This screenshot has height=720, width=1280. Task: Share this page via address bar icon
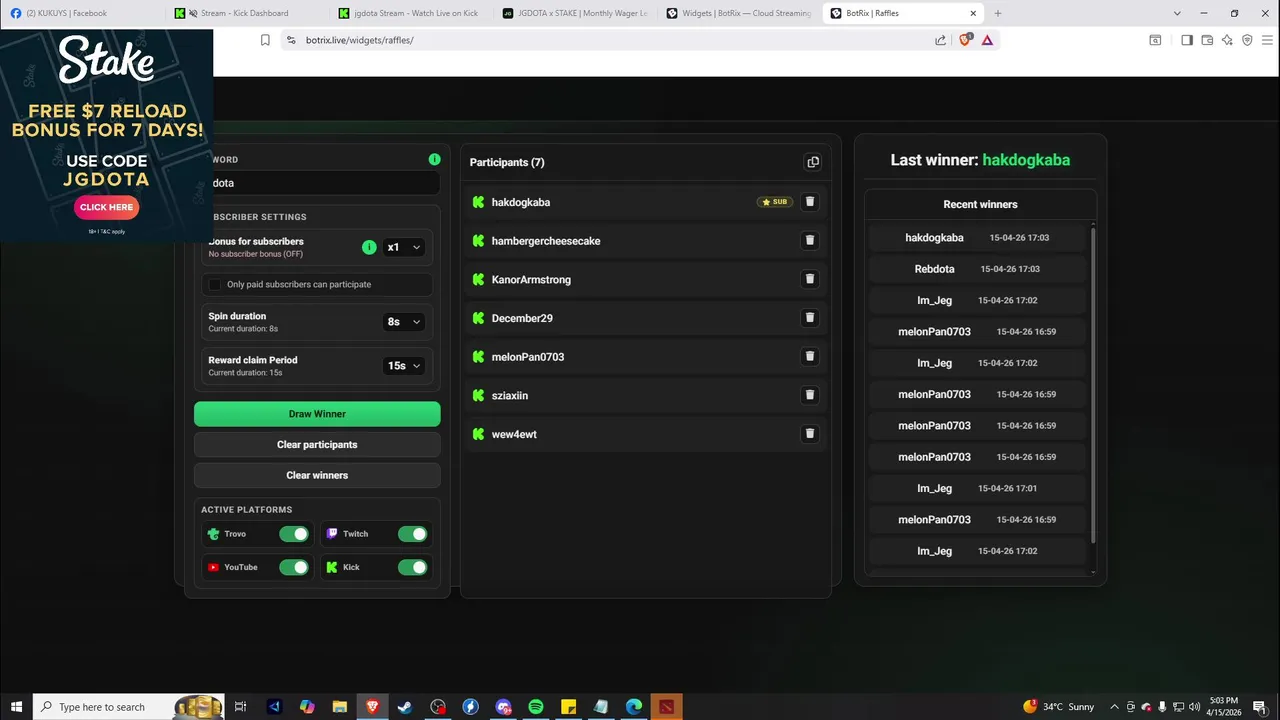[x=940, y=40]
